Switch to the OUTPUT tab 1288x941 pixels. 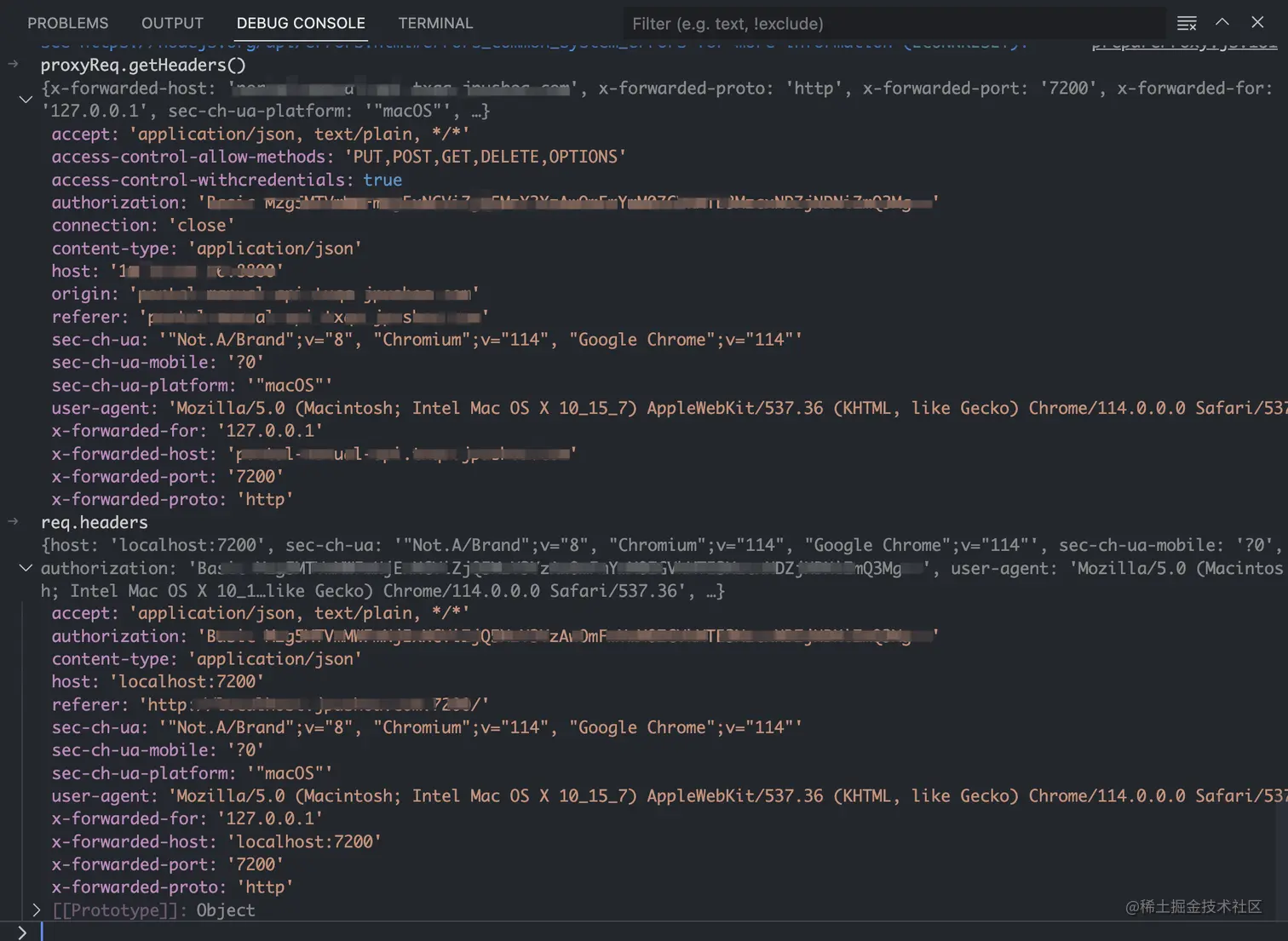pos(172,23)
